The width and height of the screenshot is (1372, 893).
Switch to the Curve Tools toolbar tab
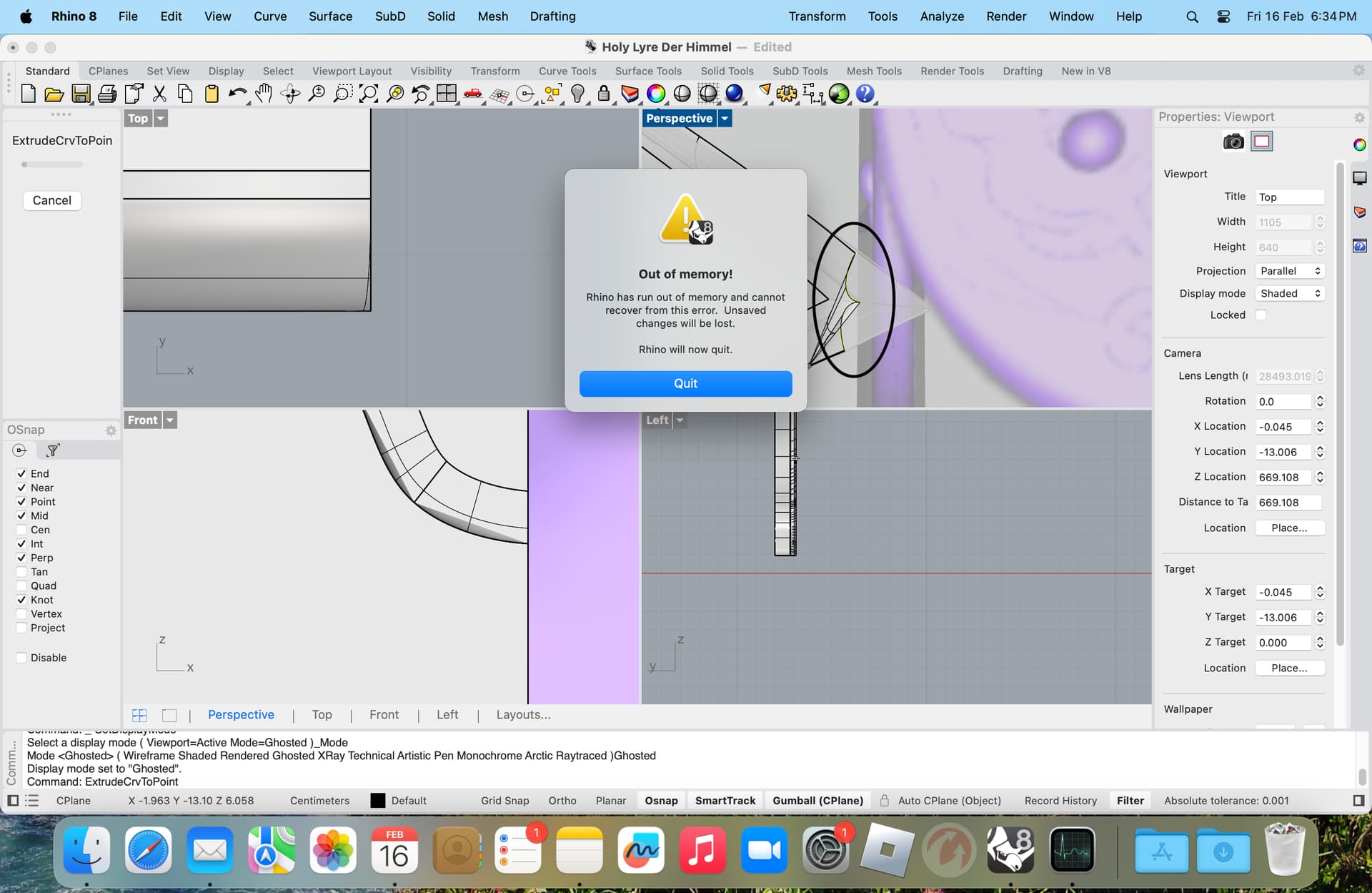(567, 71)
